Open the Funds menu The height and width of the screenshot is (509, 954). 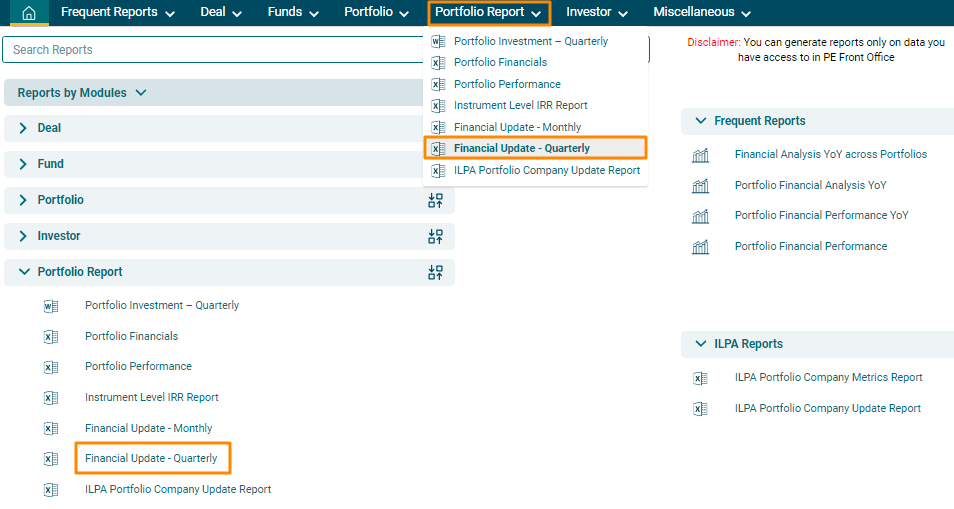coord(293,13)
